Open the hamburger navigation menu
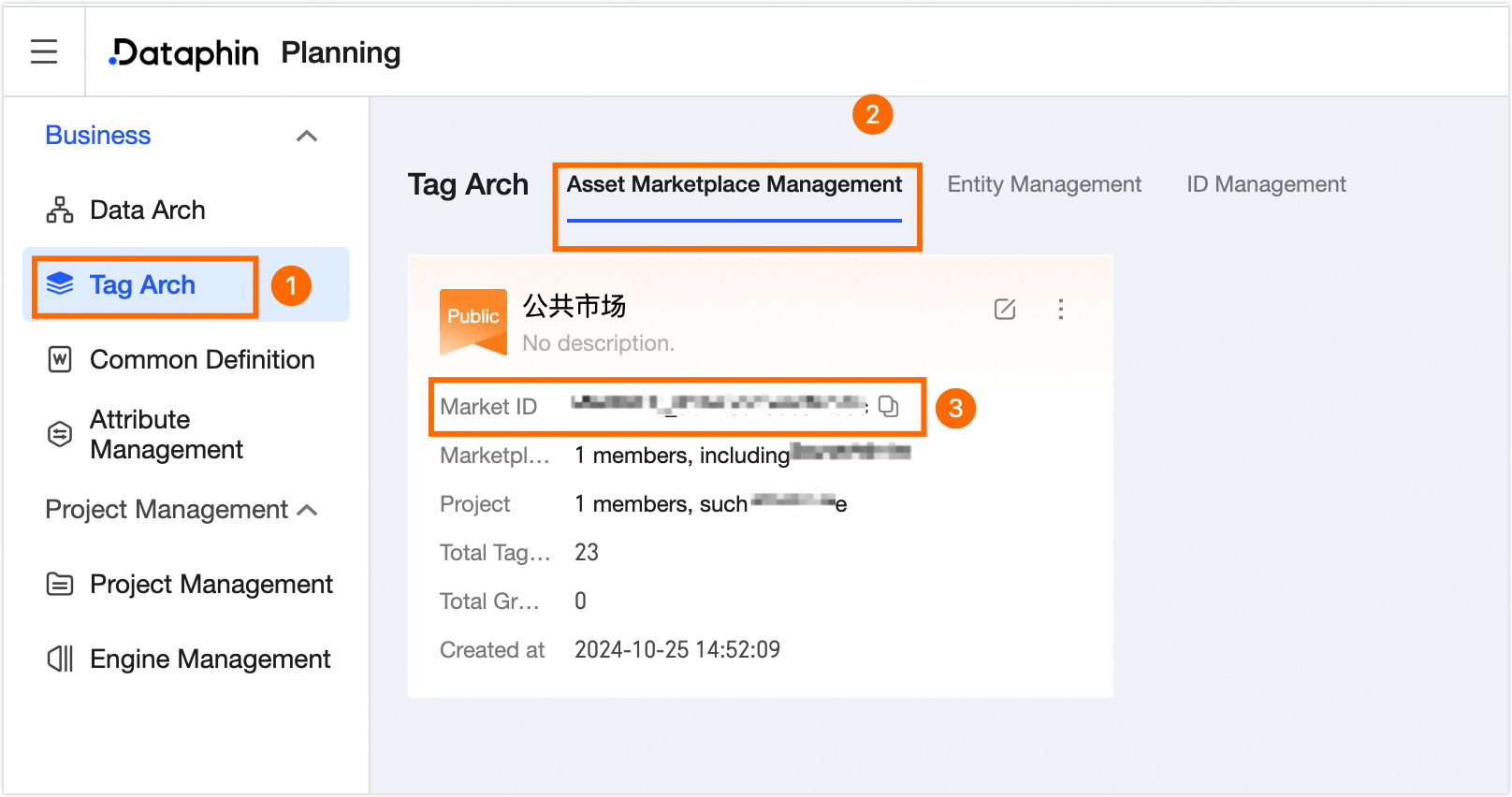 (44, 51)
